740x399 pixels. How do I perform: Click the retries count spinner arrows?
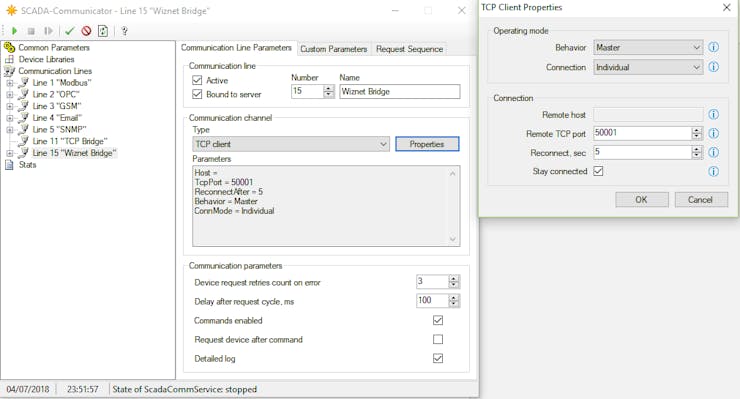pos(454,282)
